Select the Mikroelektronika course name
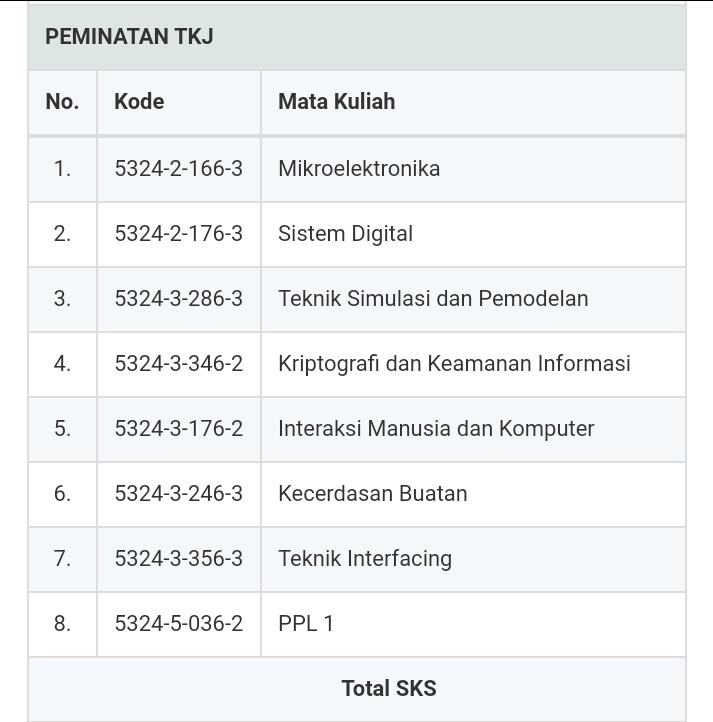This screenshot has height=722, width=713. [359, 168]
